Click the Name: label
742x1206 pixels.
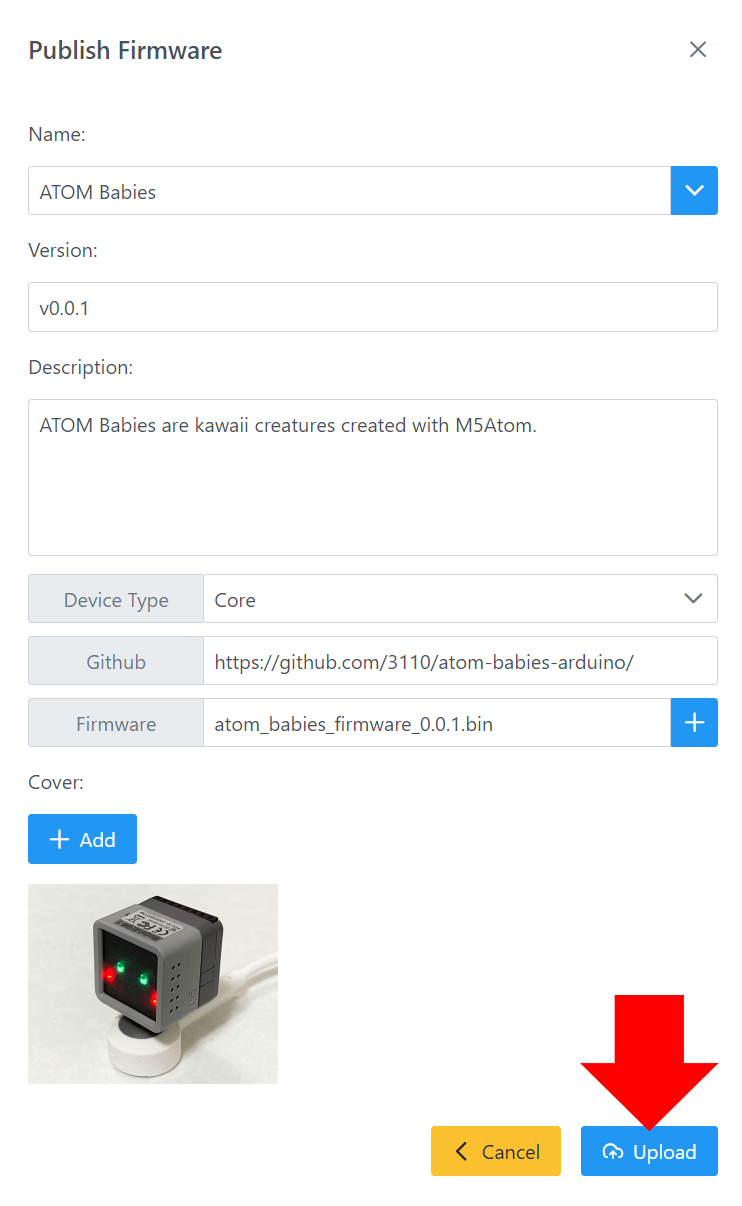point(57,134)
